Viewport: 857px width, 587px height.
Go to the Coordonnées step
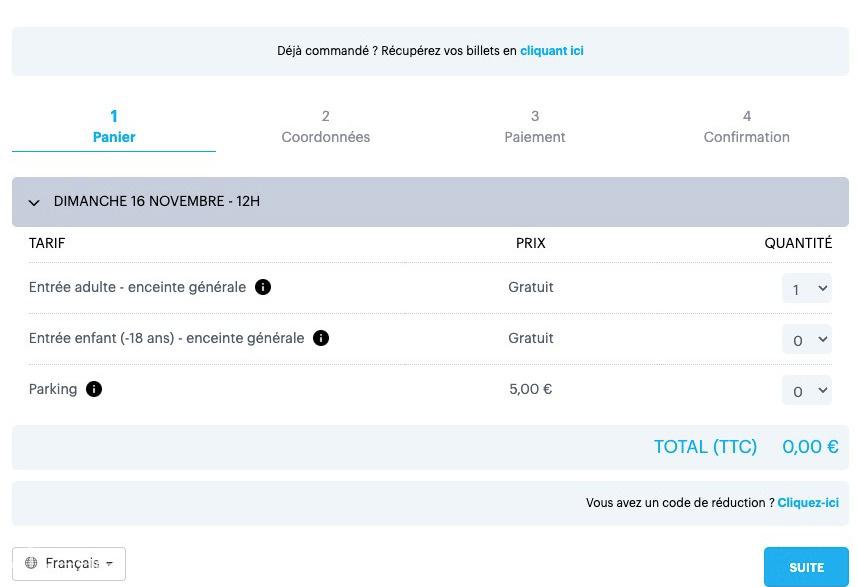(x=326, y=127)
